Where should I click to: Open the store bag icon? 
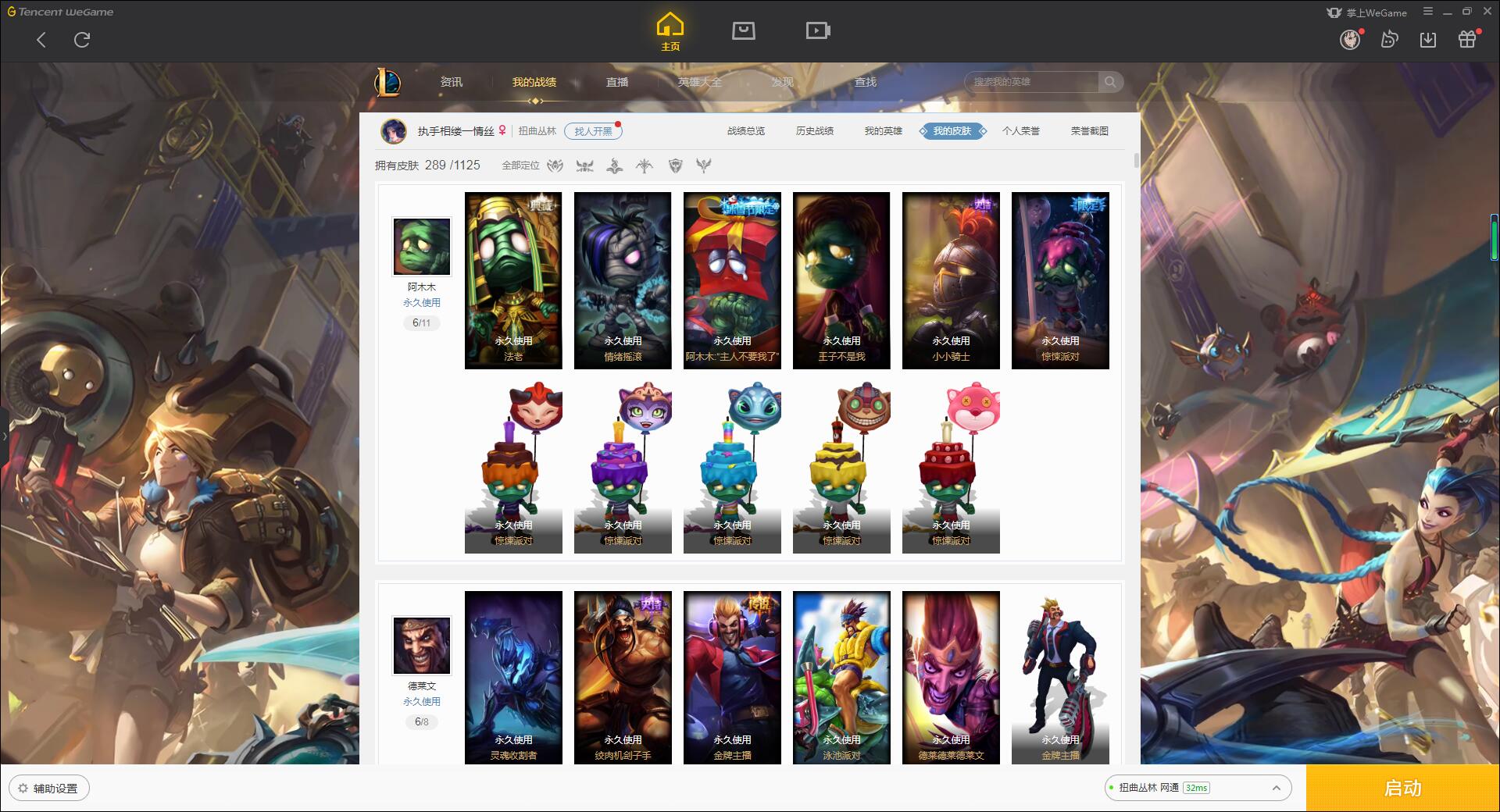click(744, 30)
